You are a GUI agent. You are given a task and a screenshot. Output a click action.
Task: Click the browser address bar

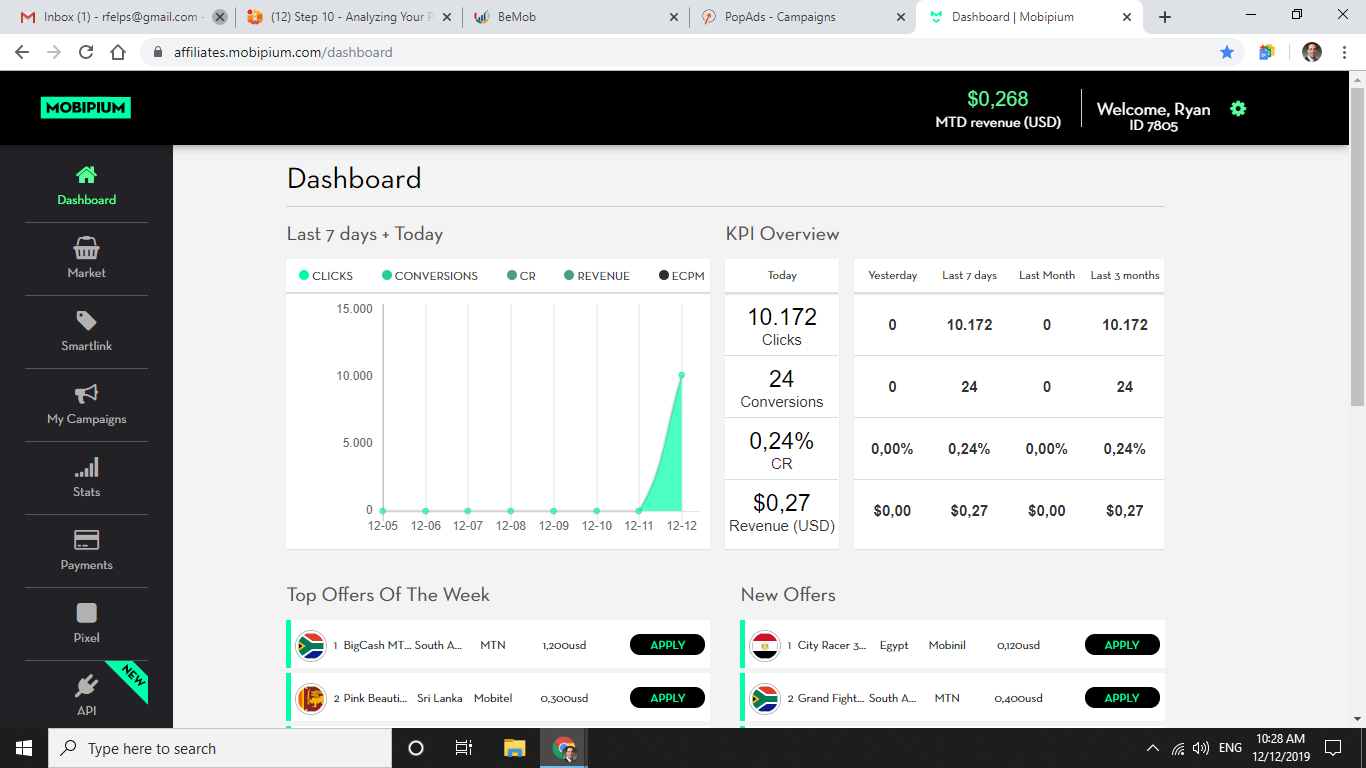(x=680, y=52)
